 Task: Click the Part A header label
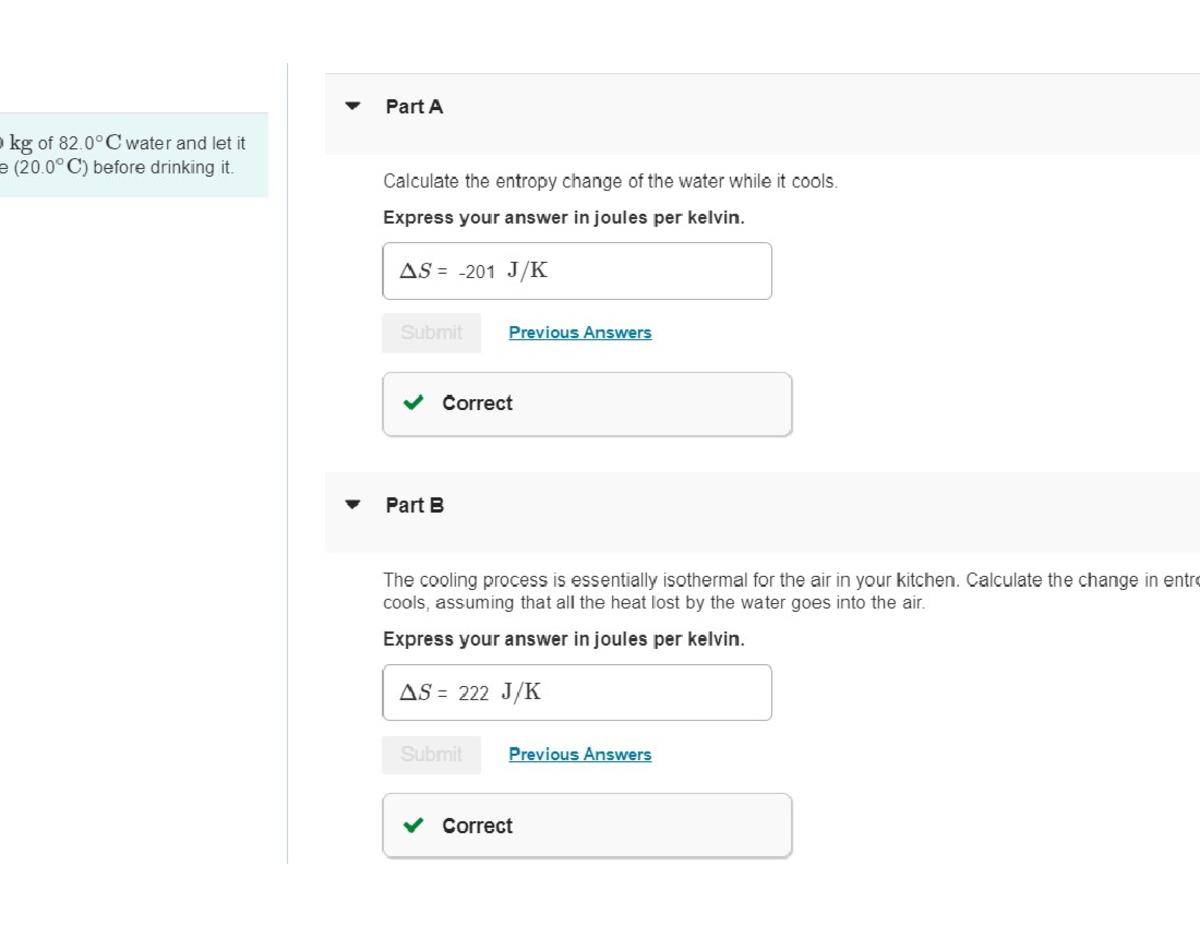(414, 106)
